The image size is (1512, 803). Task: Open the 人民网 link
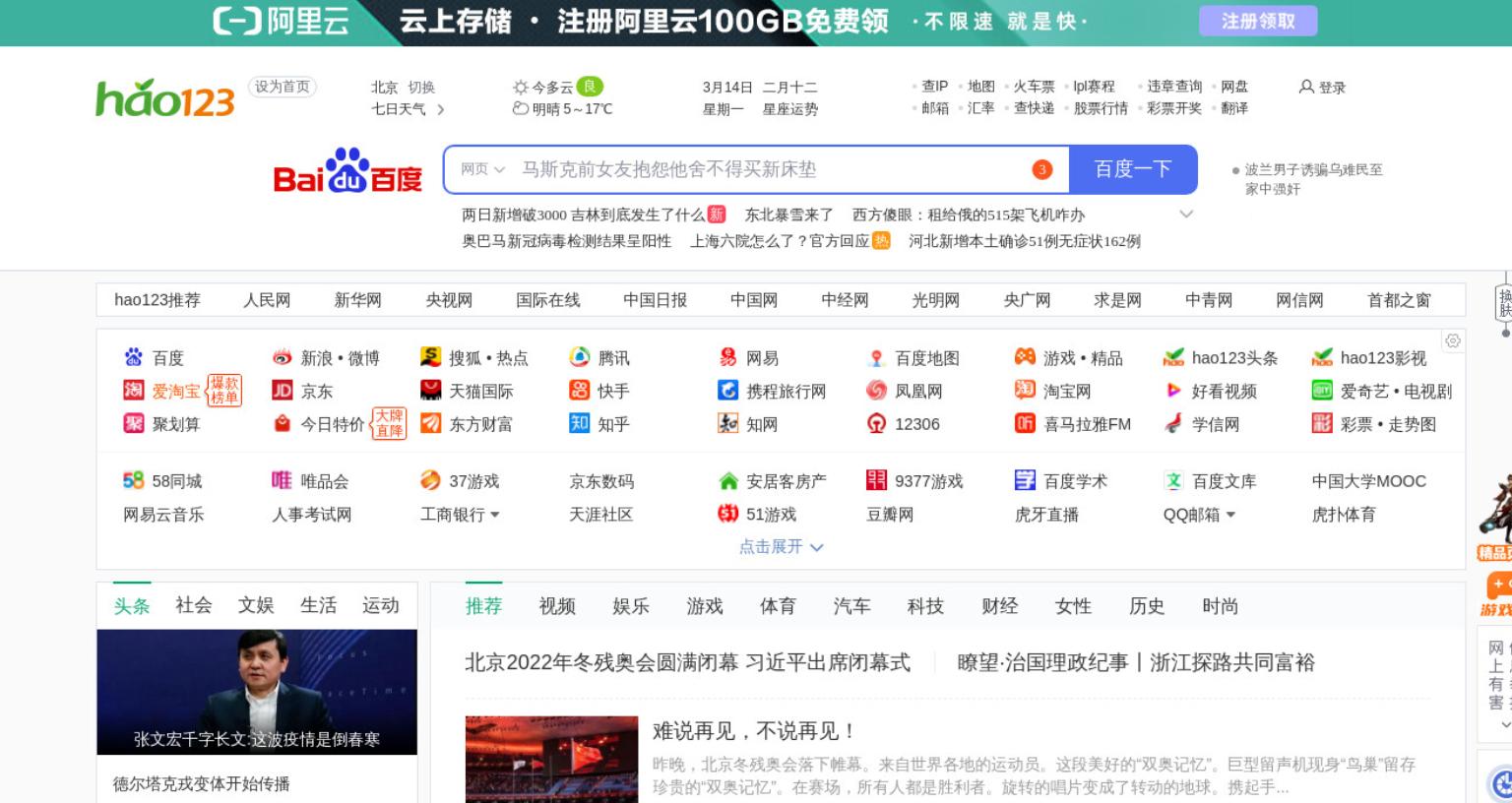(x=267, y=300)
